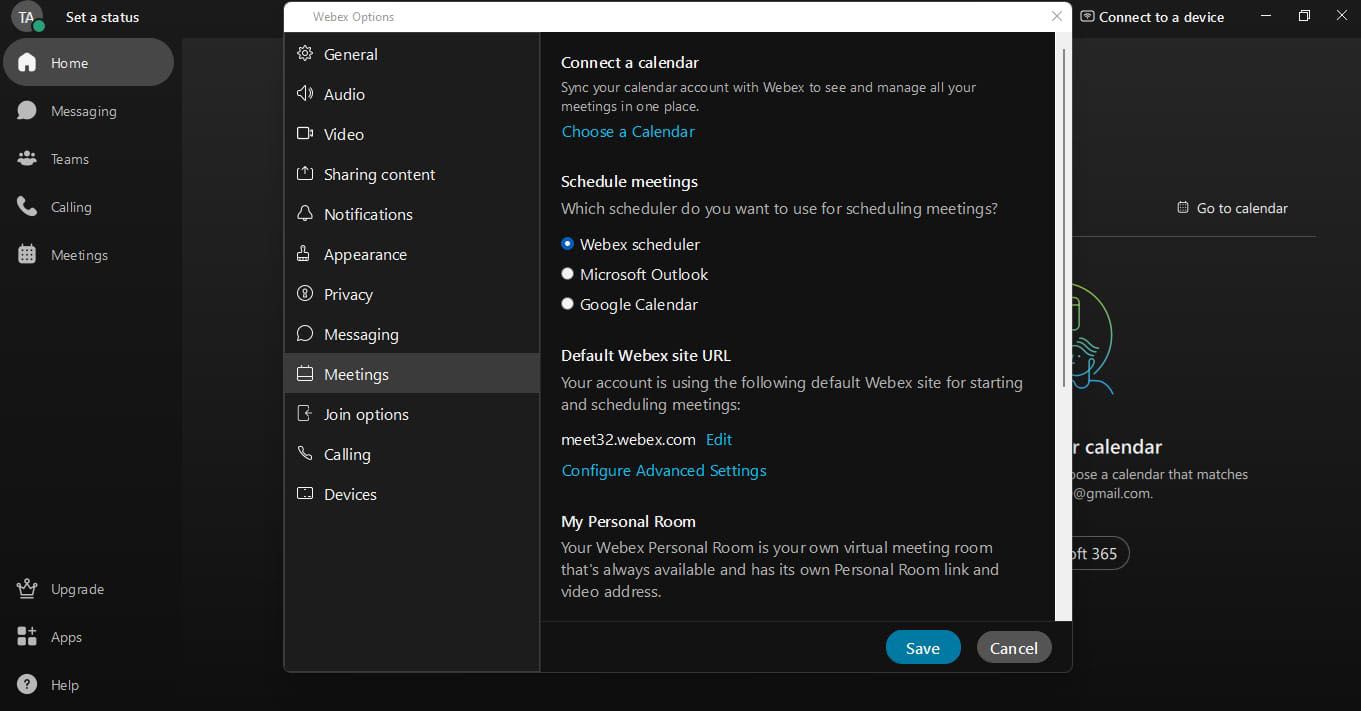Screen dimensions: 1361x711
Task: Click the Calling phone icon in main sidebar
Action: click(27, 207)
